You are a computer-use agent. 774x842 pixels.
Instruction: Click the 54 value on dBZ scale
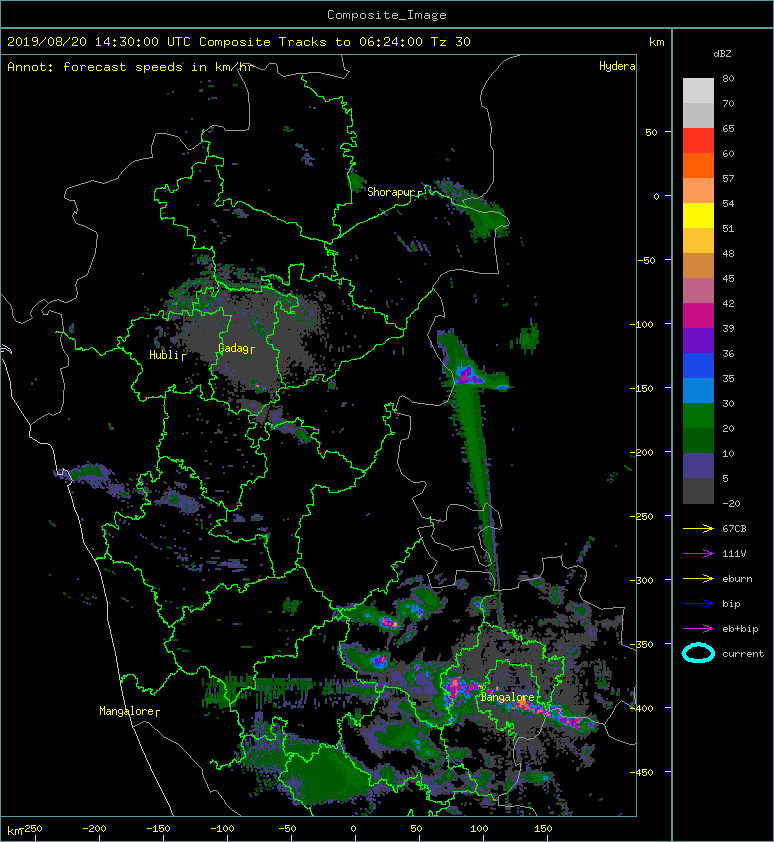728,204
